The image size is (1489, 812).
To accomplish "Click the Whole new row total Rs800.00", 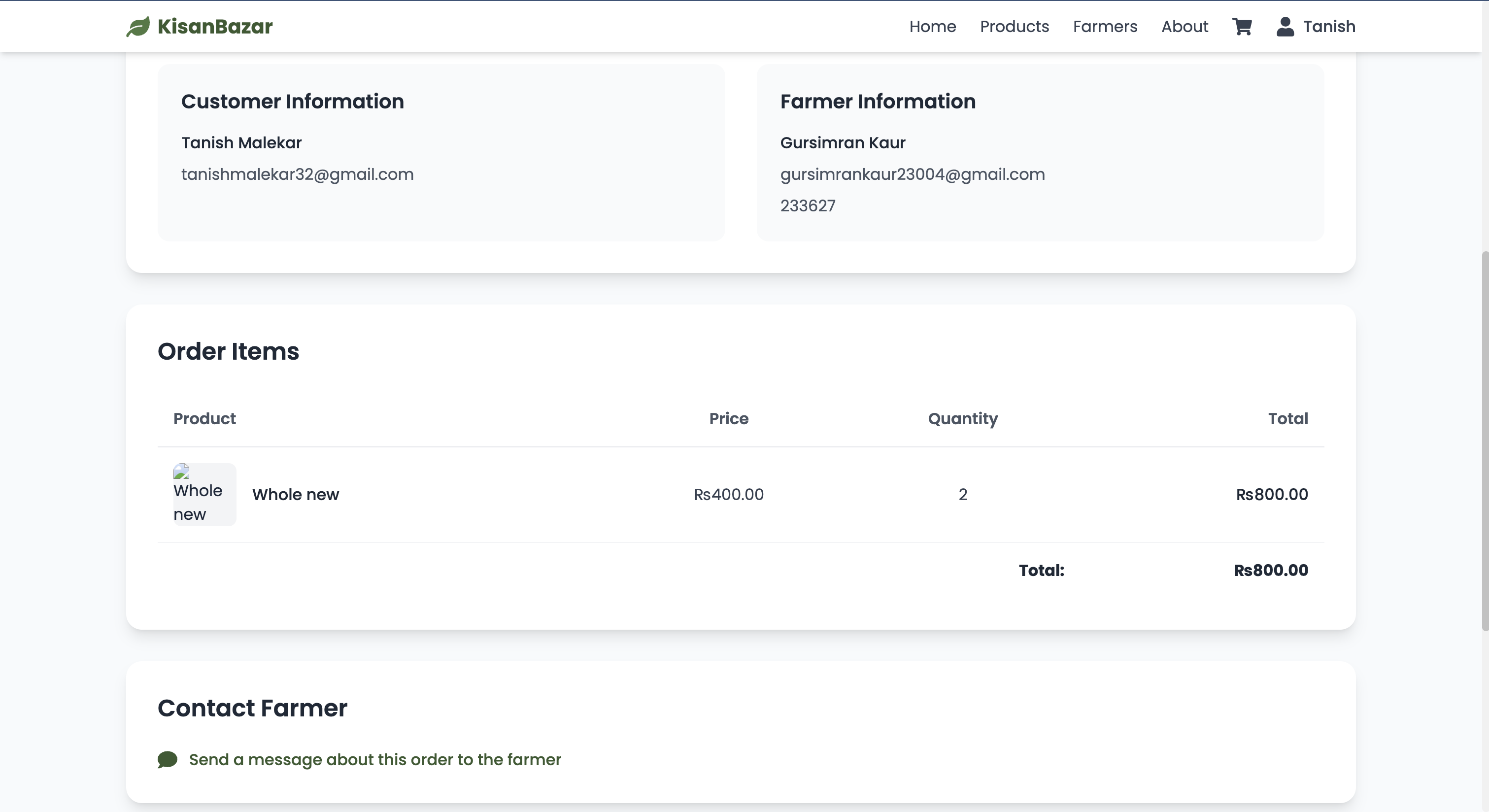I will pyautogui.click(x=1272, y=495).
